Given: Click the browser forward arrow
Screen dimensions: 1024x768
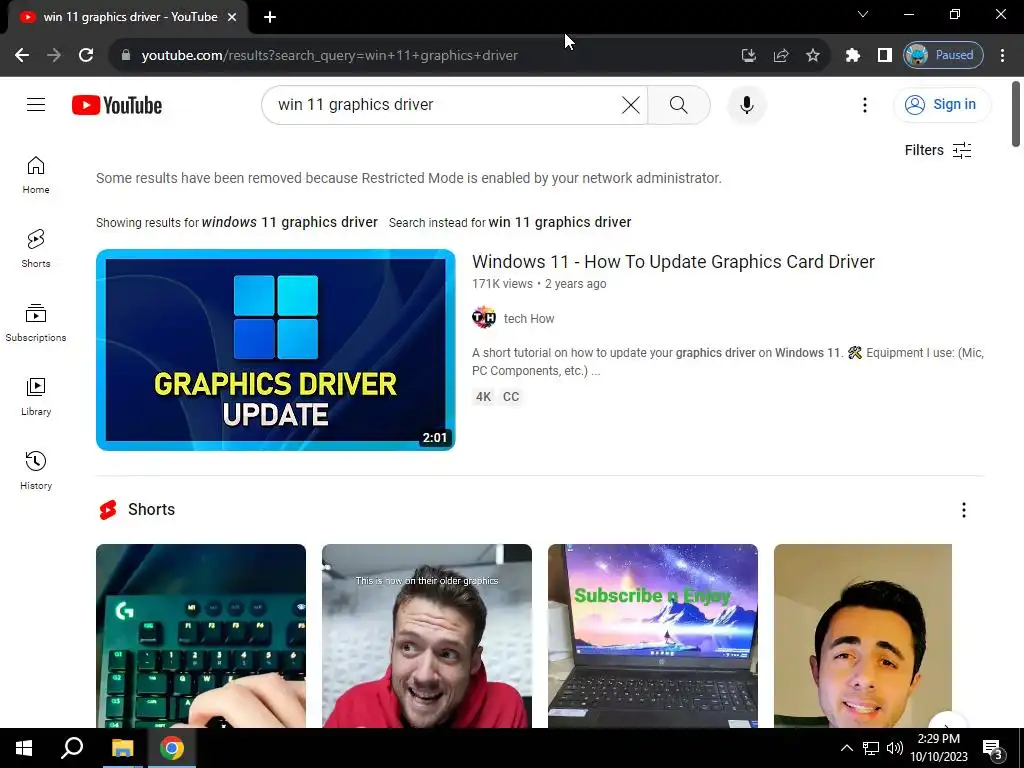Looking at the screenshot, I should coord(54,55).
